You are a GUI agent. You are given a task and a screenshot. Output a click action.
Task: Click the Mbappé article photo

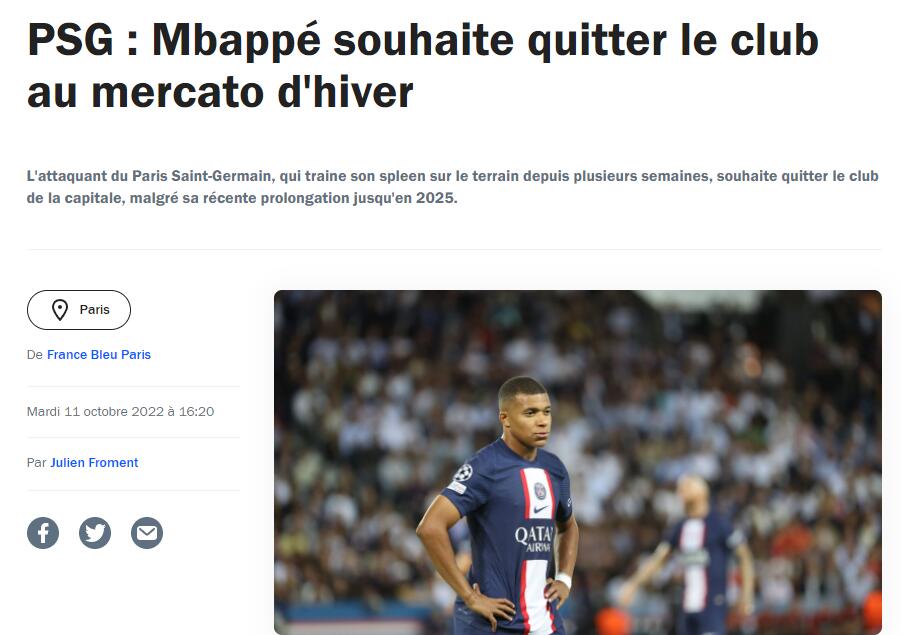[x=578, y=462]
